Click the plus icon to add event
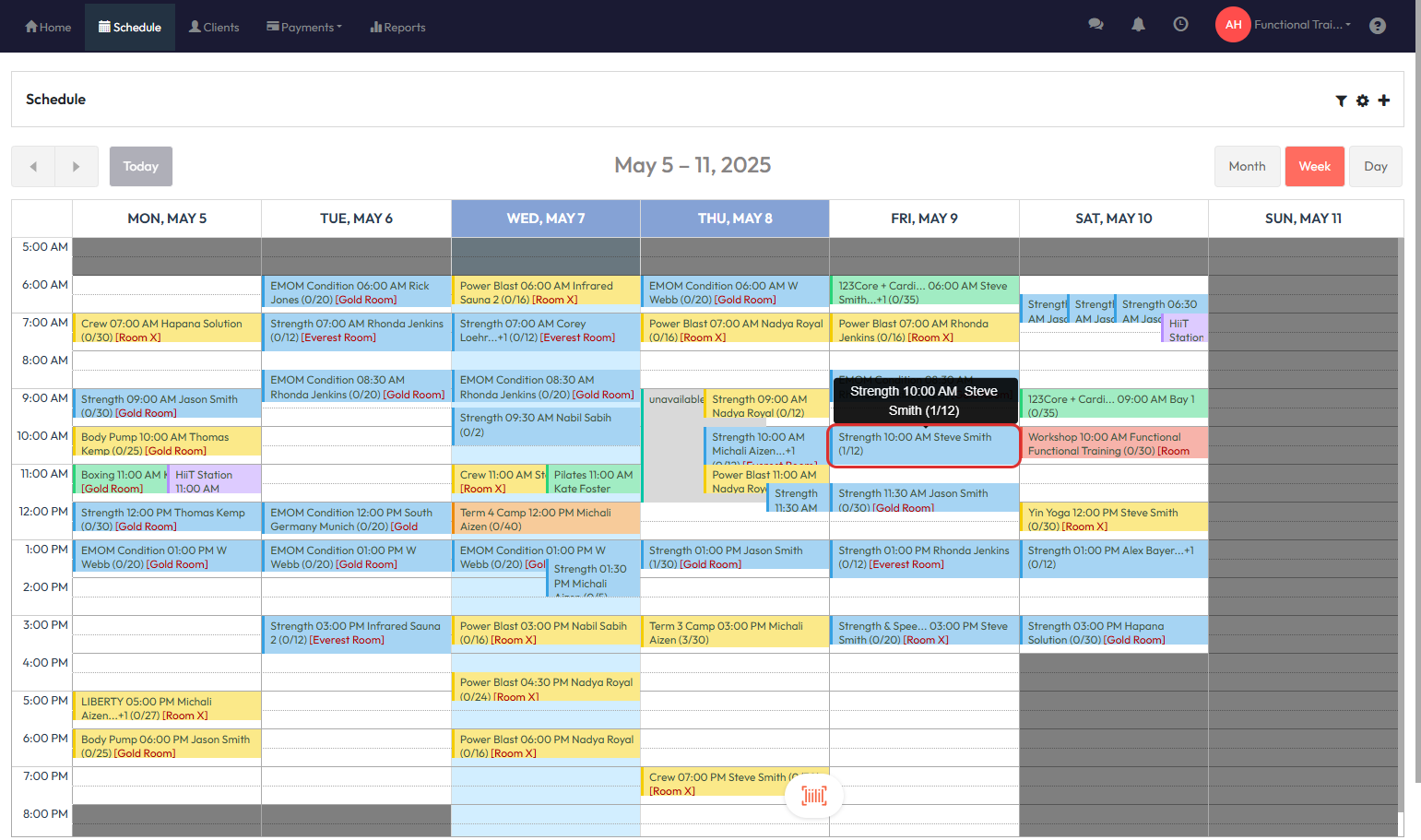Screen dimensions: 1421x840 (1383, 101)
